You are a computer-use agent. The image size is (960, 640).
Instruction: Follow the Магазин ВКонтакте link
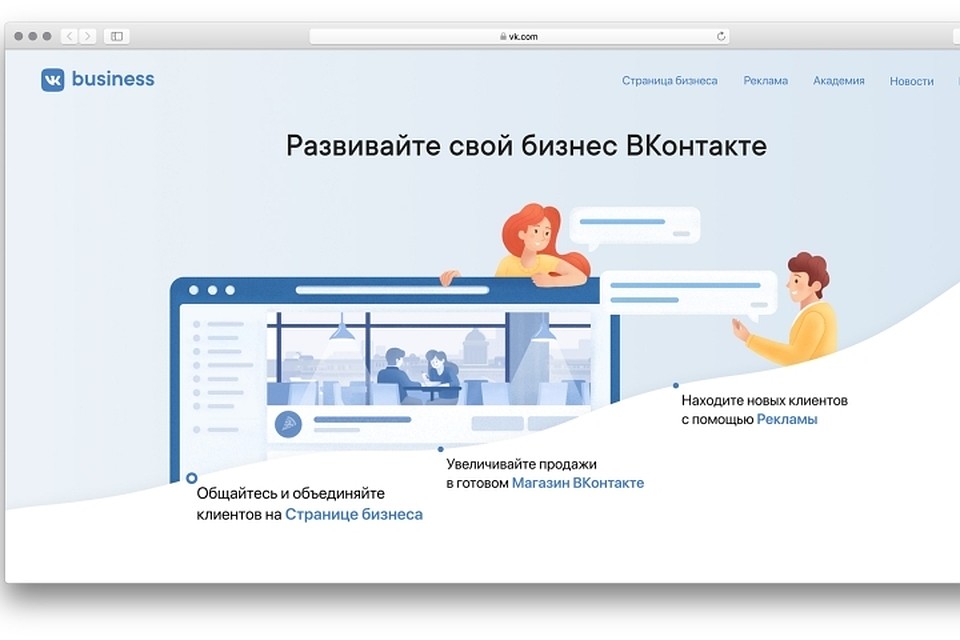pyautogui.click(x=577, y=483)
